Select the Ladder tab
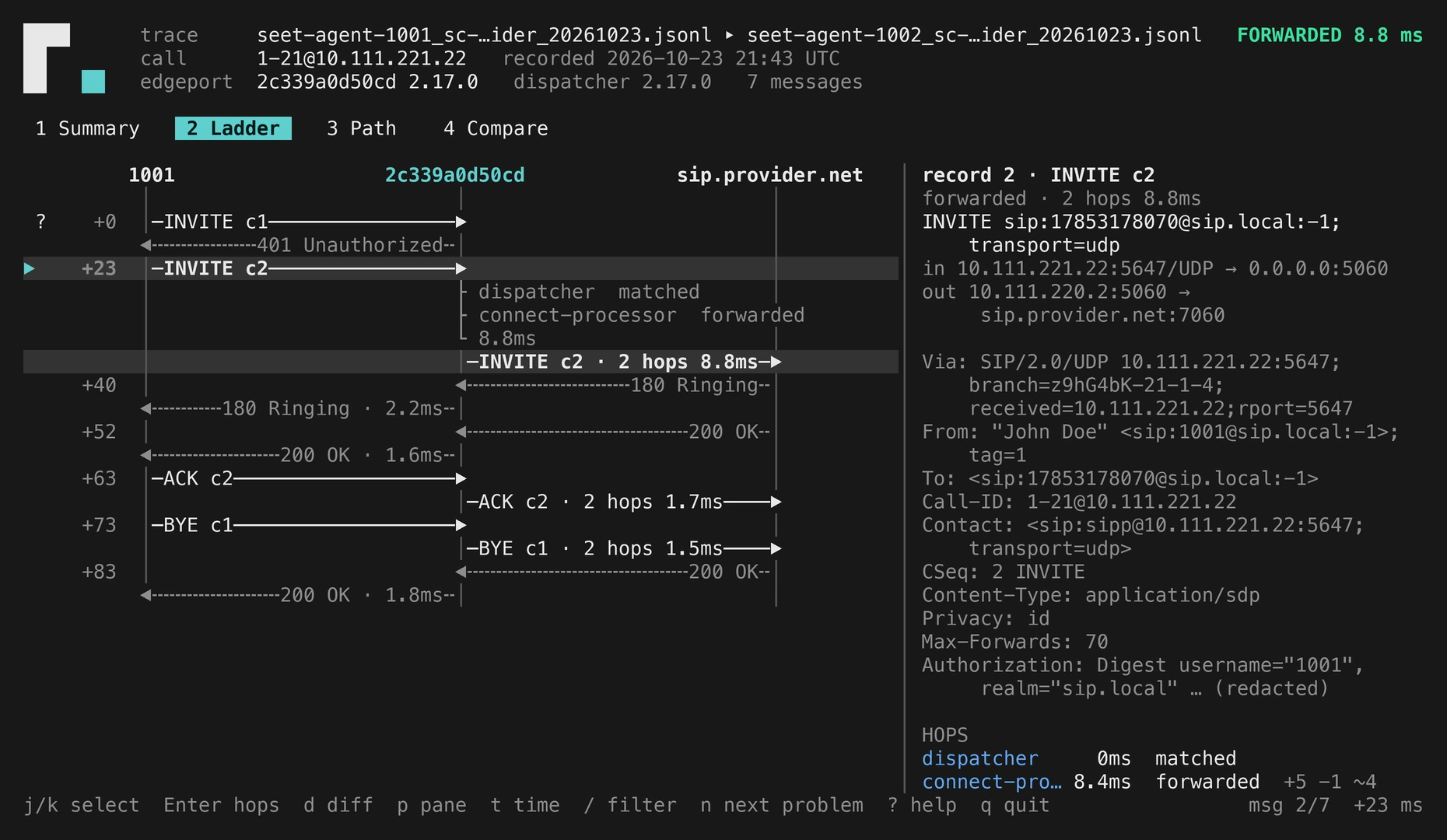The width and height of the screenshot is (1447, 840). (x=233, y=128)
